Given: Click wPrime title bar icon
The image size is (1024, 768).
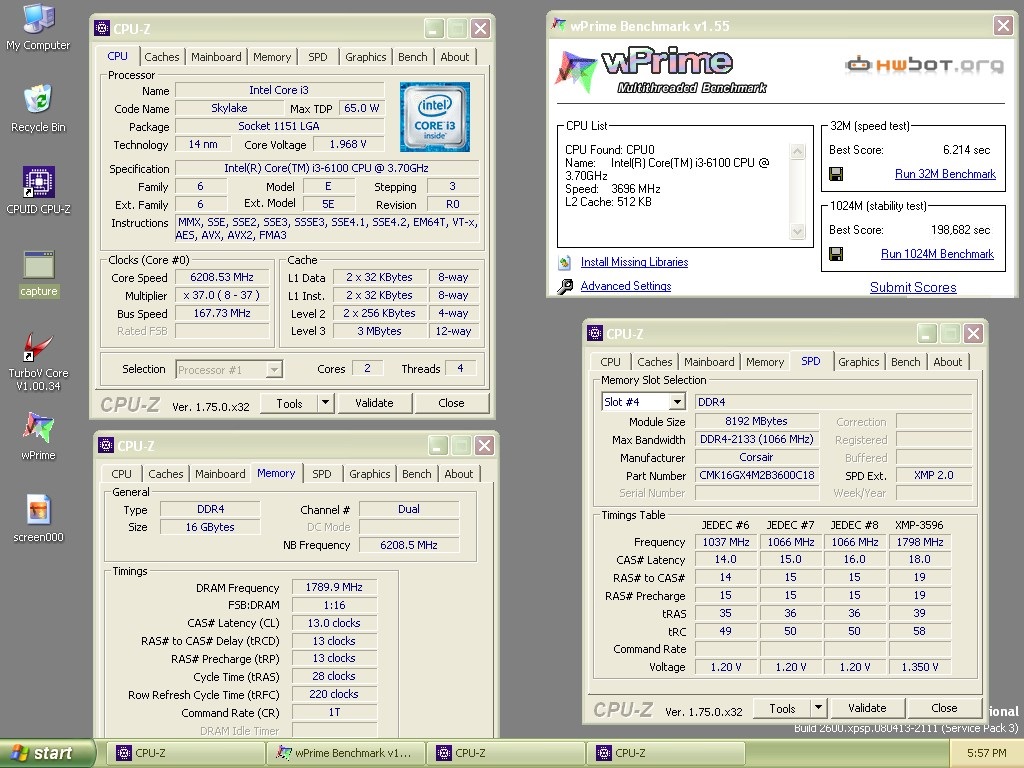Looking at the screenshot, I should tap(559, 25).
